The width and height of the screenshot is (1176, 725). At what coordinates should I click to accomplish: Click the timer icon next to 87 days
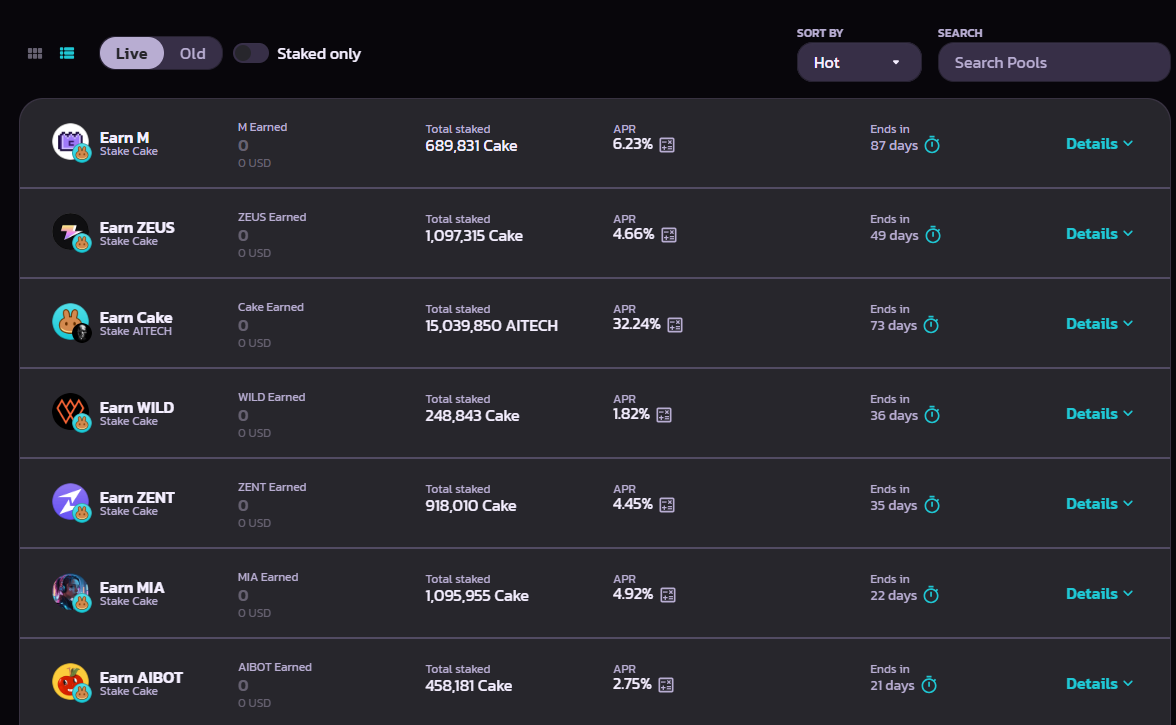[x=932, y=145]
